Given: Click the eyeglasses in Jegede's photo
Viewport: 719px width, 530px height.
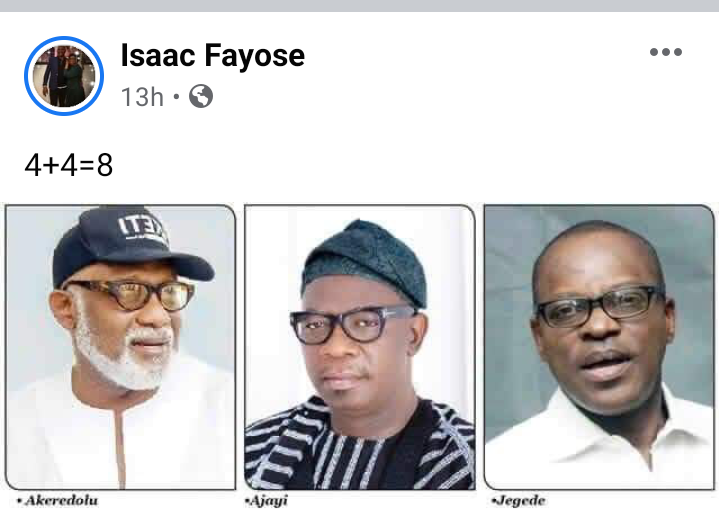Looking at the screenshot, I should click(598, 307).
